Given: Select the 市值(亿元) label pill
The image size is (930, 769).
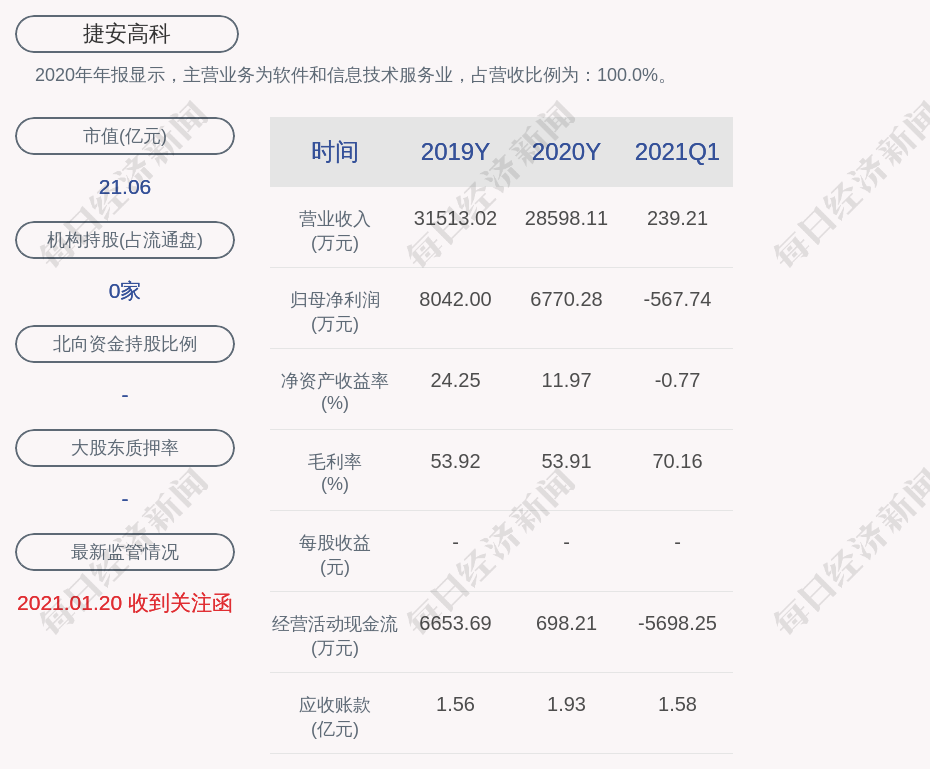Looking at the screenshot, I should (x=125, y=136).
